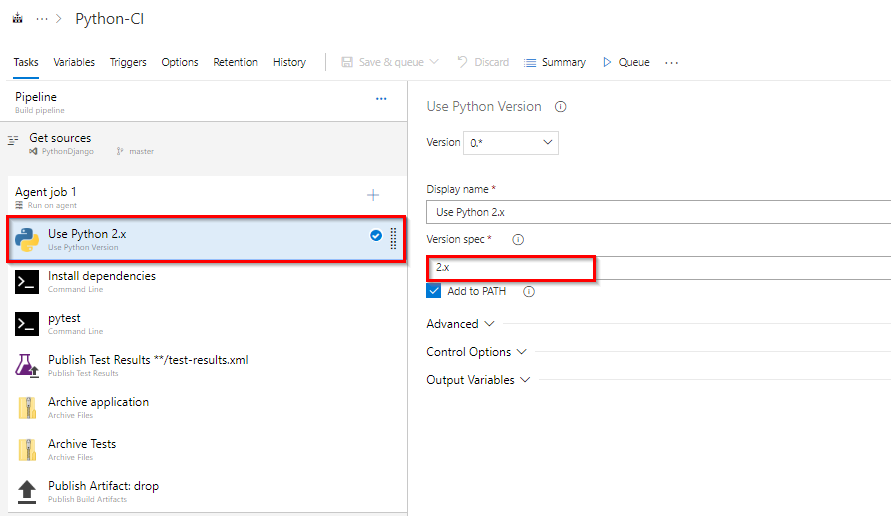
Task: Select the Use Python 2.x task
Action: pos(206,239)
